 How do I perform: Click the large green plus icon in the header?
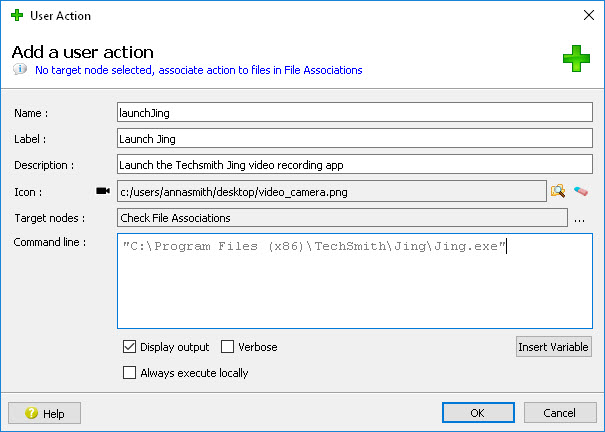point(576,60)
